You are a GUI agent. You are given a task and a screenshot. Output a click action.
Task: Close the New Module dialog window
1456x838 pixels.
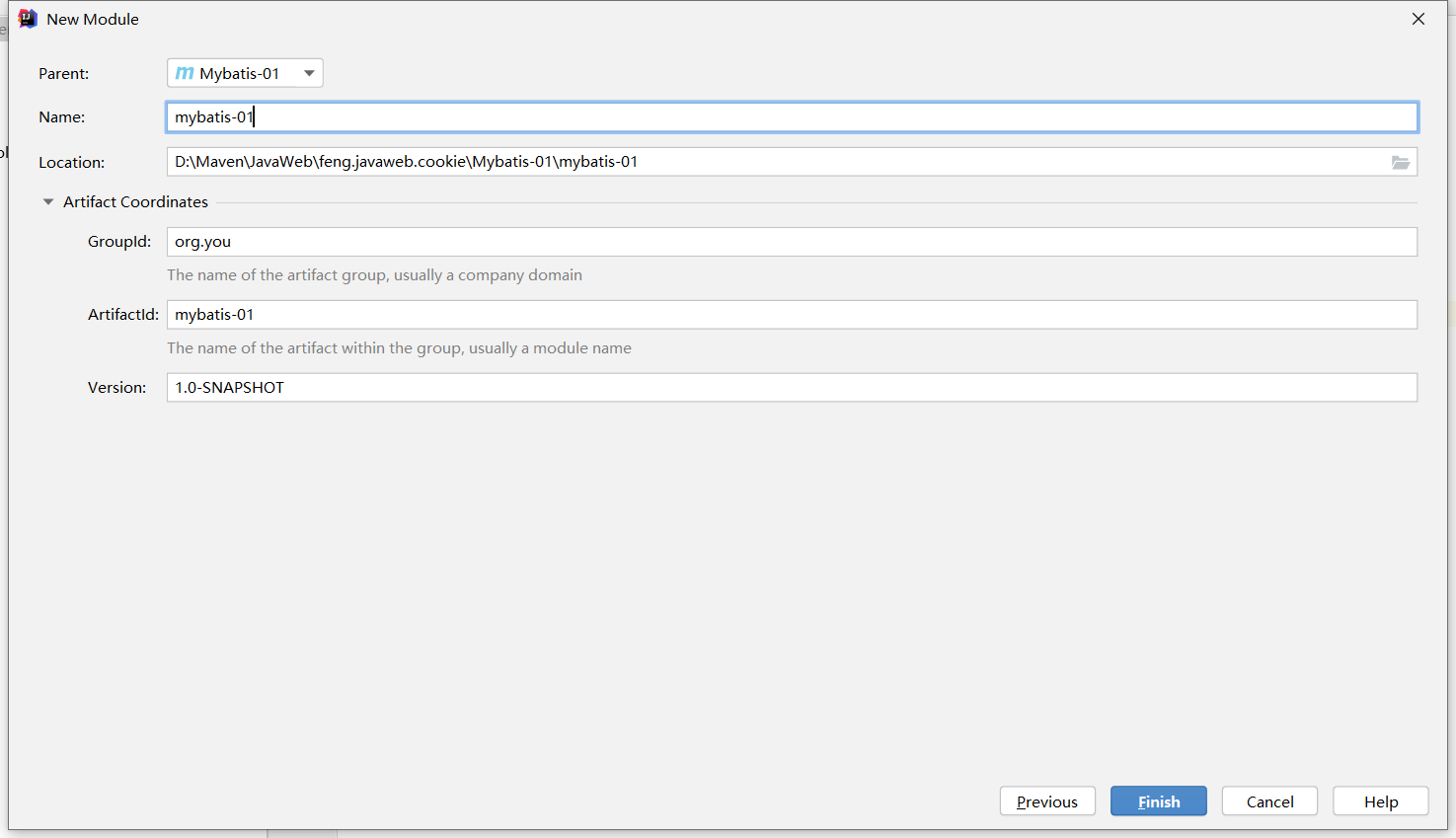pyautogui.click(x=1418, y=19)
